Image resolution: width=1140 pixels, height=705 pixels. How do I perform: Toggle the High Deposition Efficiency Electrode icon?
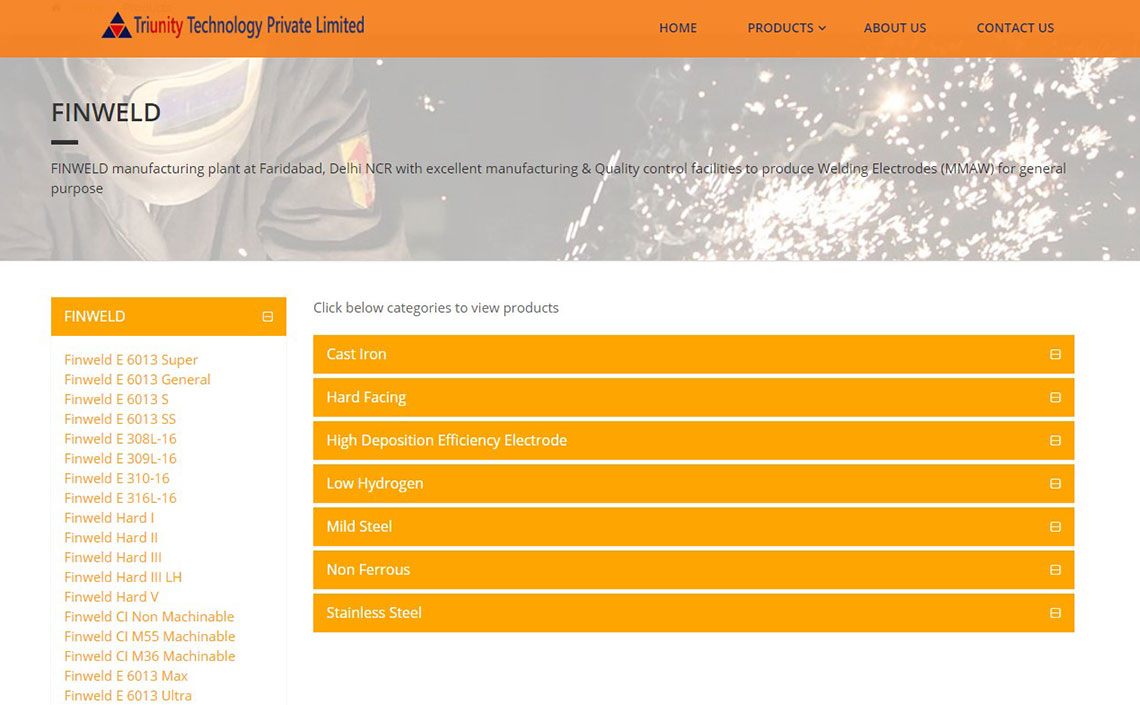(1055, 440)
